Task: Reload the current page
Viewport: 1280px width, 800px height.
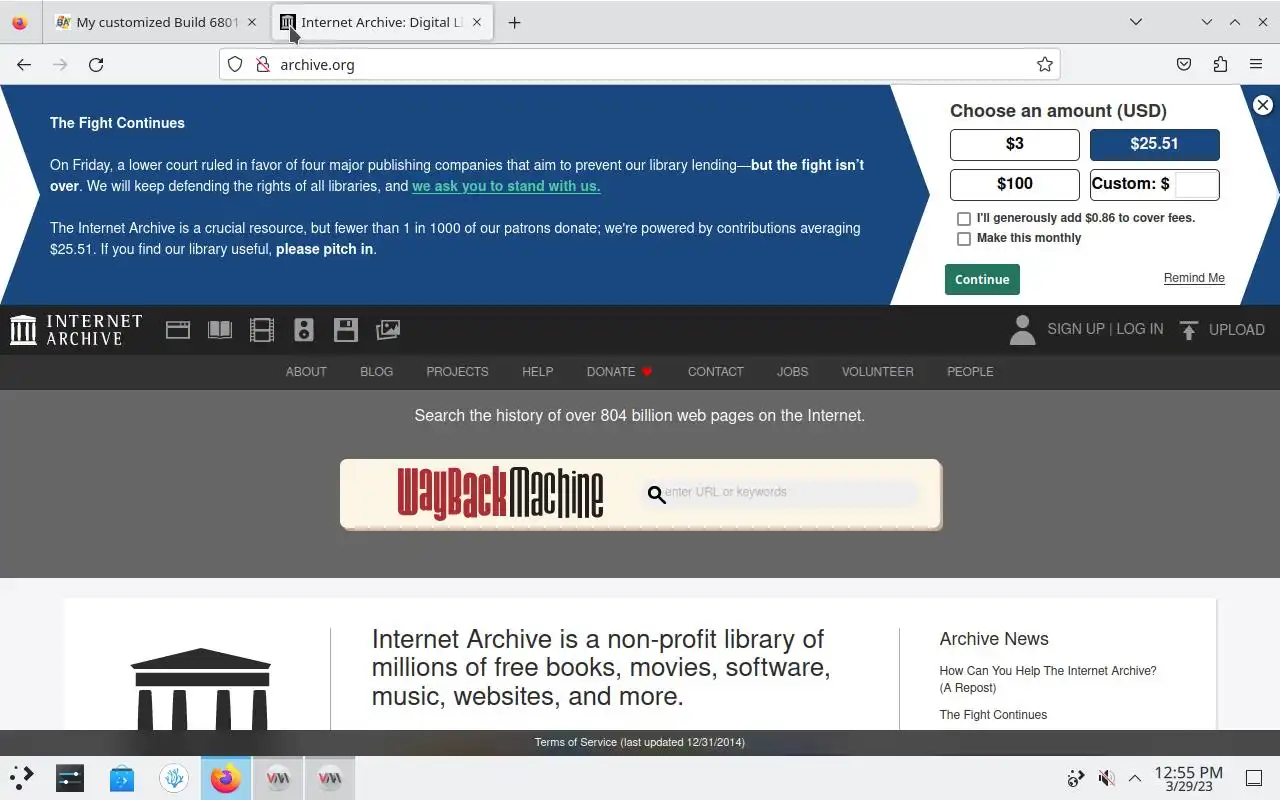Action: (96, 64)
